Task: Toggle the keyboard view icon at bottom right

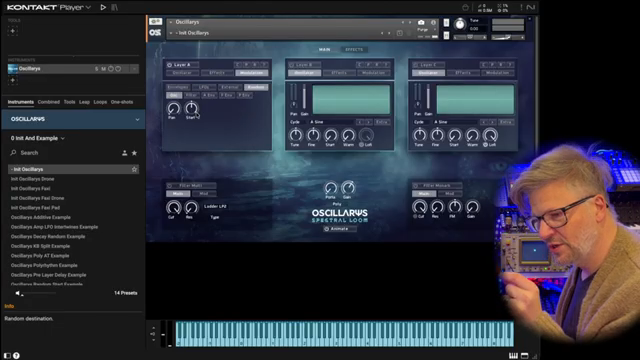Action: (513, 356)
